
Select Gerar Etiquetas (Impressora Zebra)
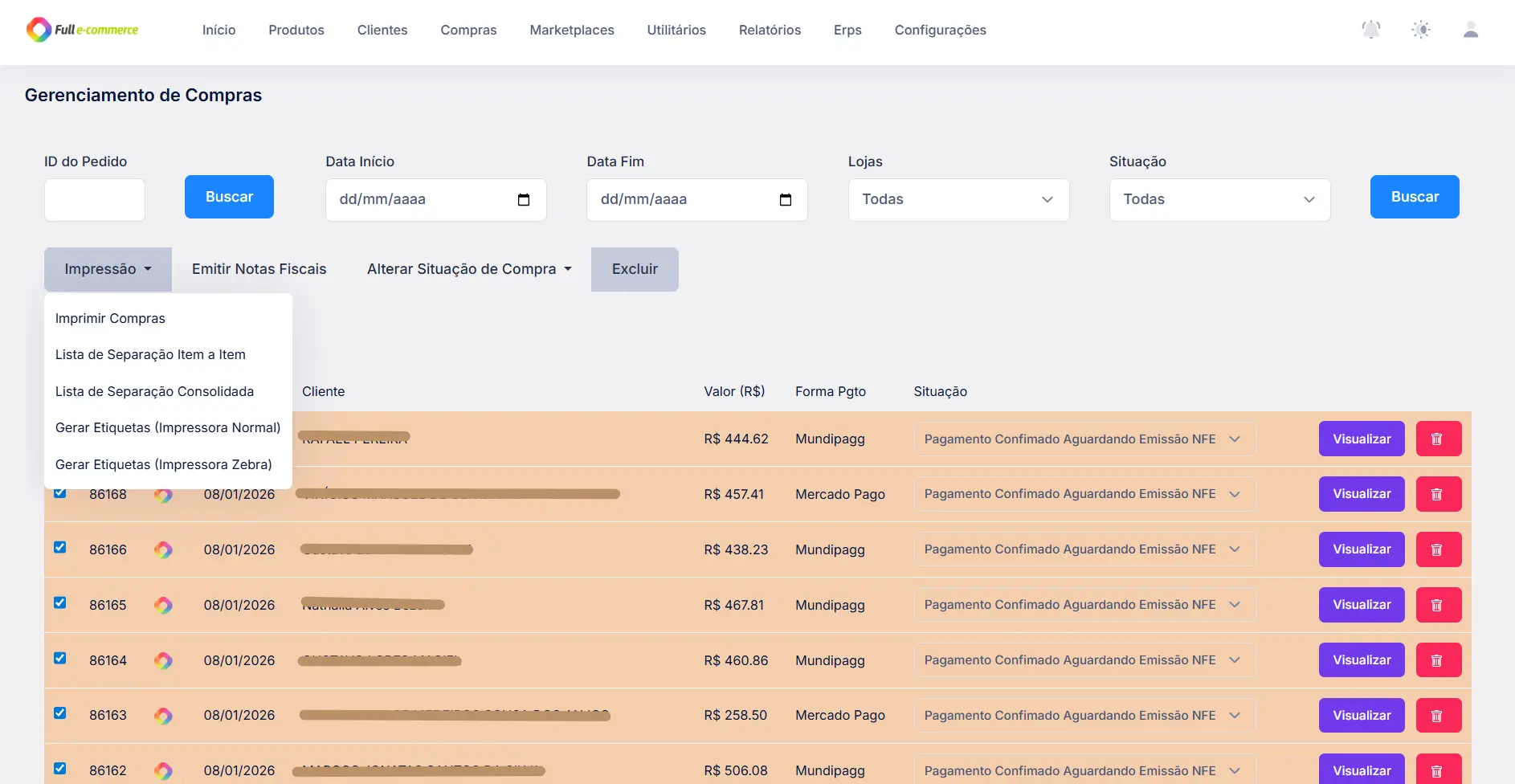pyautogui.click(x=168, y=464)
